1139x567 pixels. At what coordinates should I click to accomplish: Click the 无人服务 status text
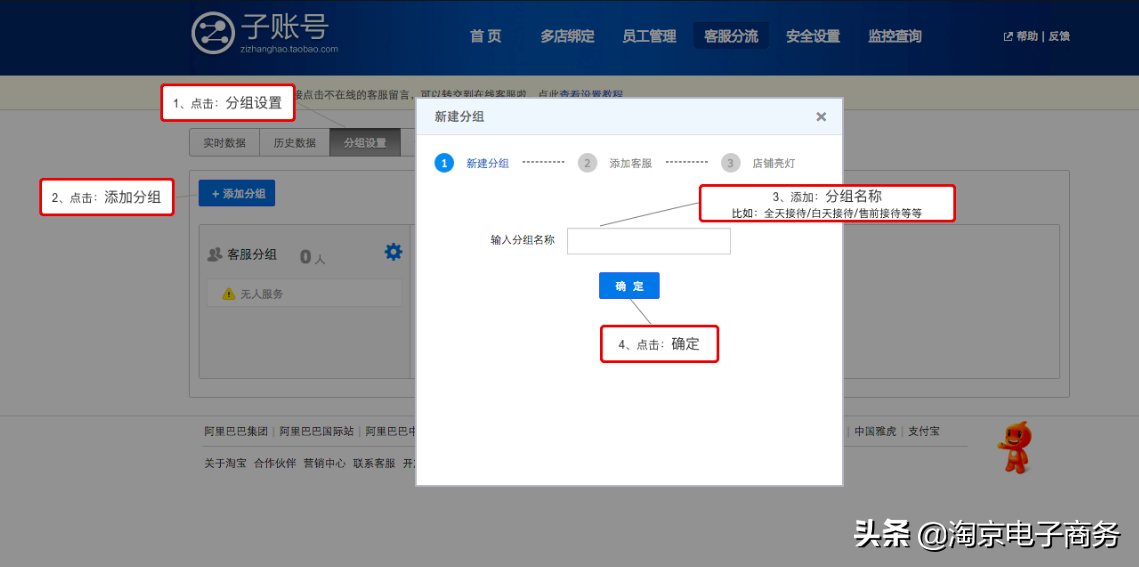pyautogui.click(x=262, y=294)
